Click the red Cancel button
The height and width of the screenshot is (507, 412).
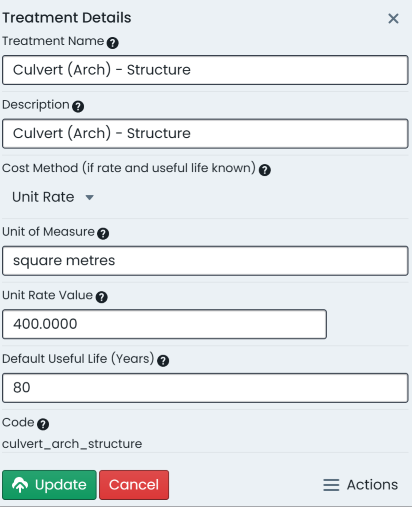(134, 485)
